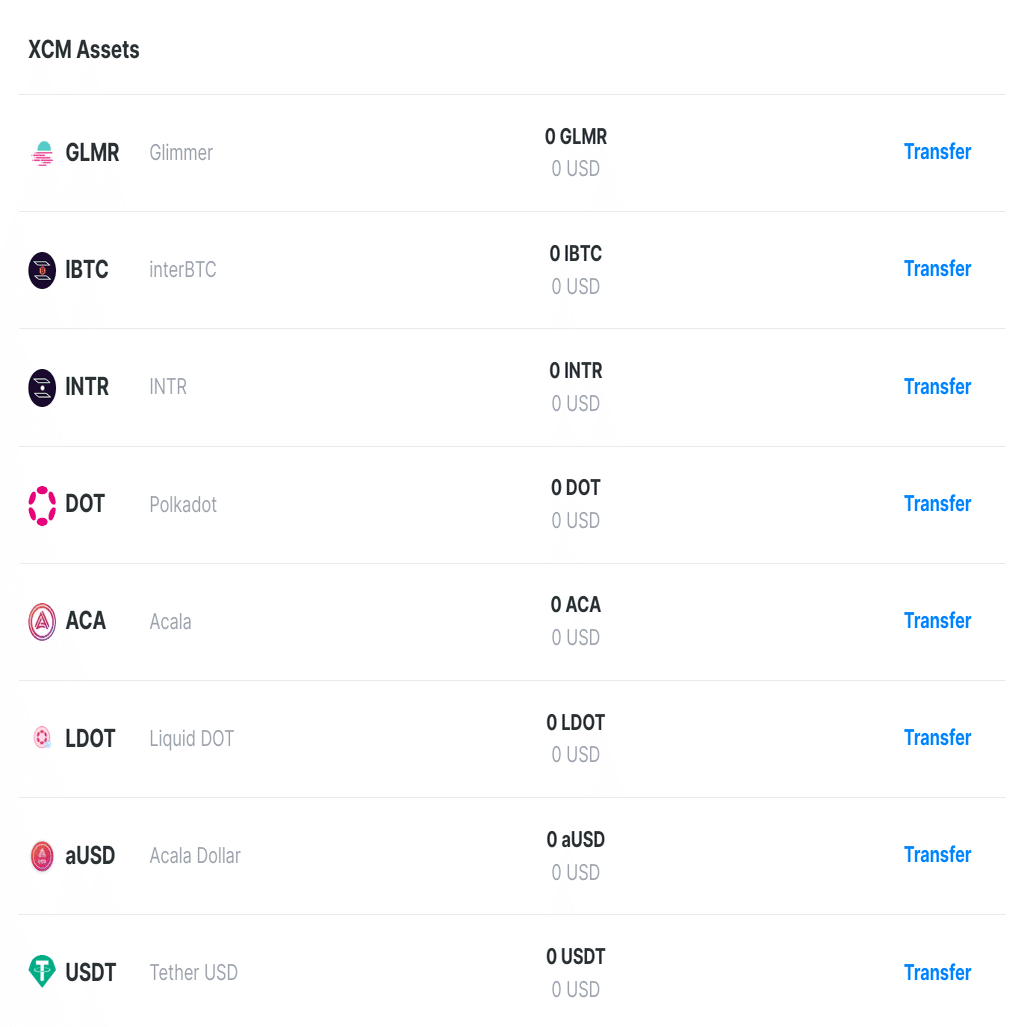Transfer aUSD Acala Dollar
1027x1027 pixels.
click(937, 855)
